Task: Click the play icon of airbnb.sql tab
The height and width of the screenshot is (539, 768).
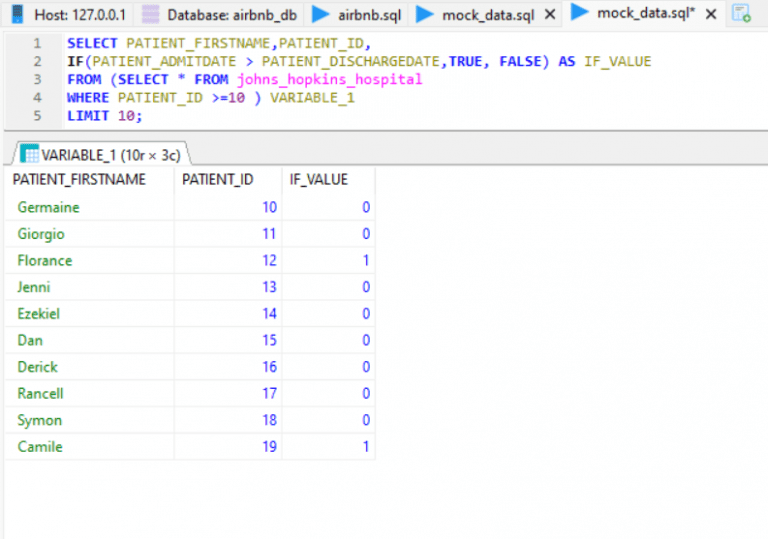Action: pos(320,14)
